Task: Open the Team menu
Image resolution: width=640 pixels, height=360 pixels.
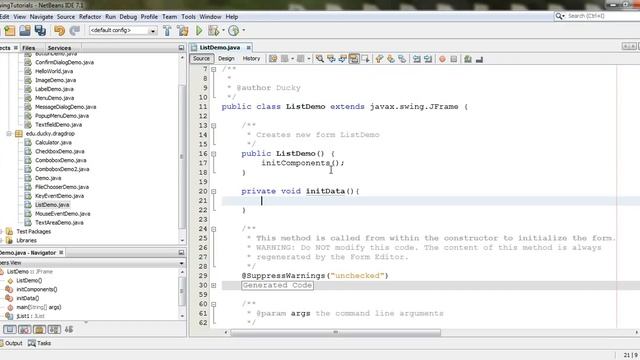Action: [169, 17]
